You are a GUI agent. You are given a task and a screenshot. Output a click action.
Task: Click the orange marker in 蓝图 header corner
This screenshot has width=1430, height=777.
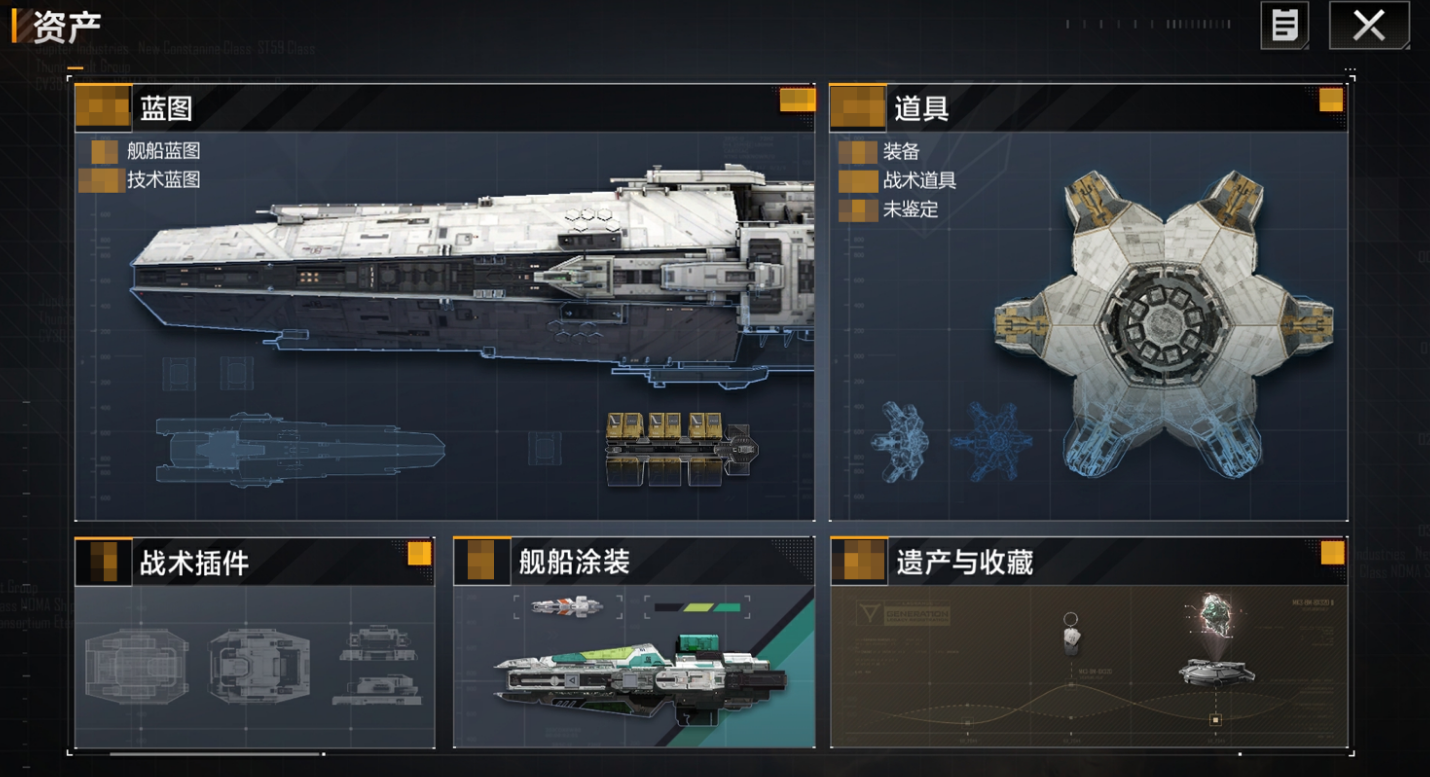point(798,100)
